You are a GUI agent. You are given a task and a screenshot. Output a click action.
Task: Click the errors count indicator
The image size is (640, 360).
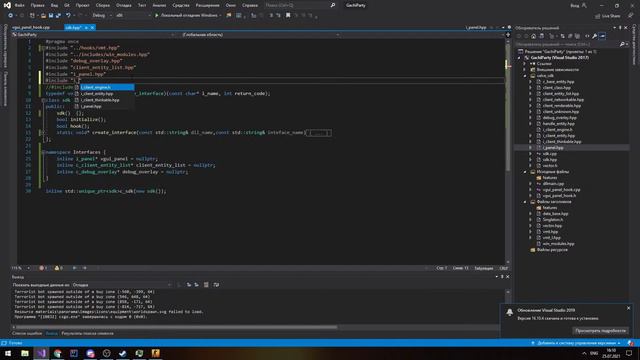coord(43,268)
